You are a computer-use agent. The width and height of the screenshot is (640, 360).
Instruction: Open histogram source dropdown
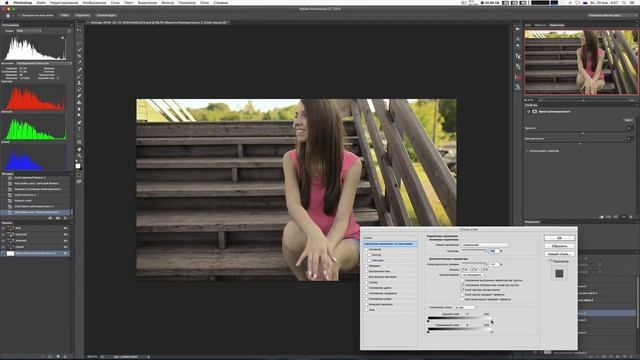(43, 63)
